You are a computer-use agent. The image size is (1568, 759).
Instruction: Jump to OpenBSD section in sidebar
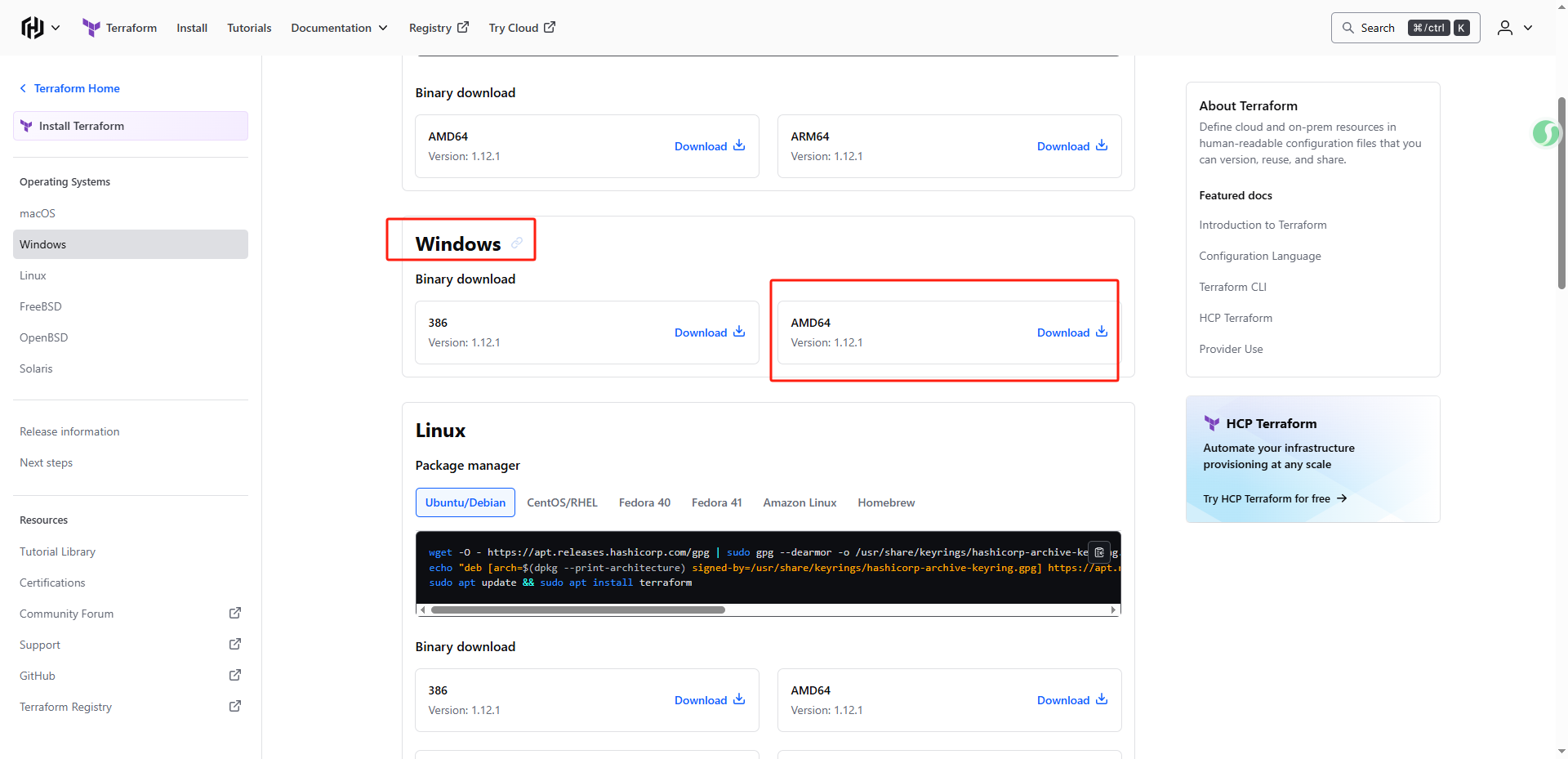(44, 337)
